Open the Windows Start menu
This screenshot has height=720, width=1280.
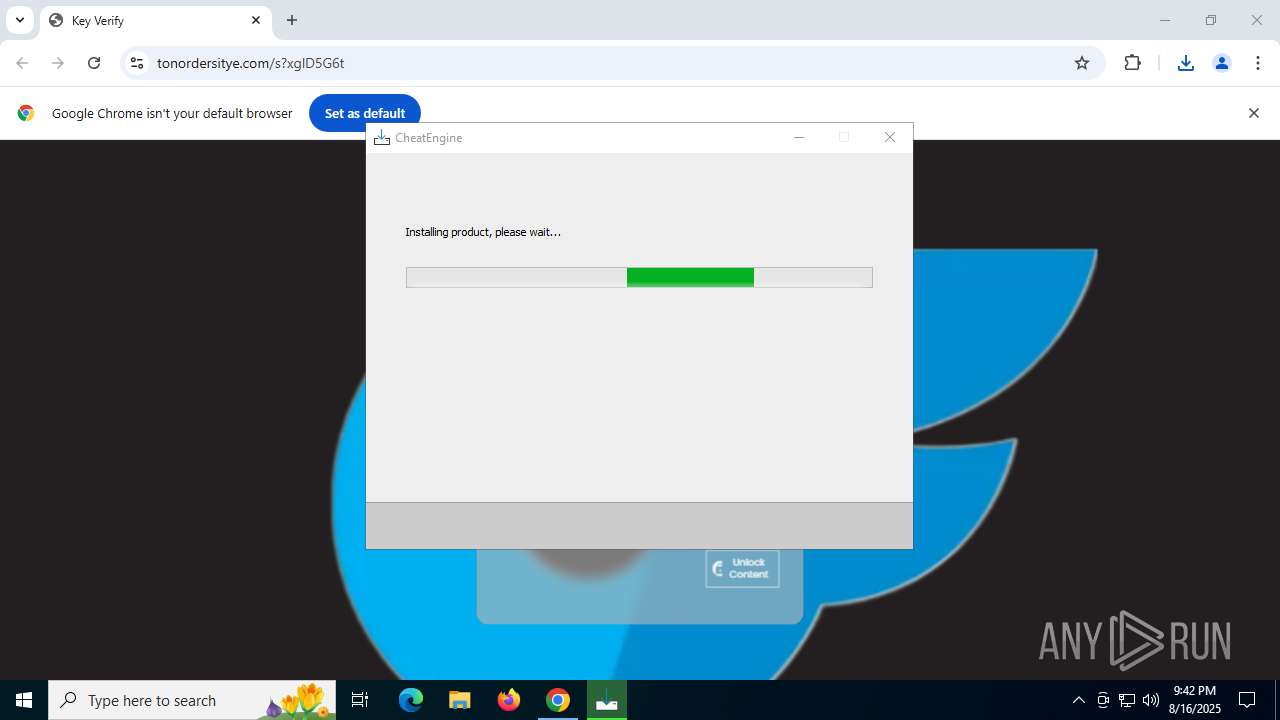pos(24,700)
